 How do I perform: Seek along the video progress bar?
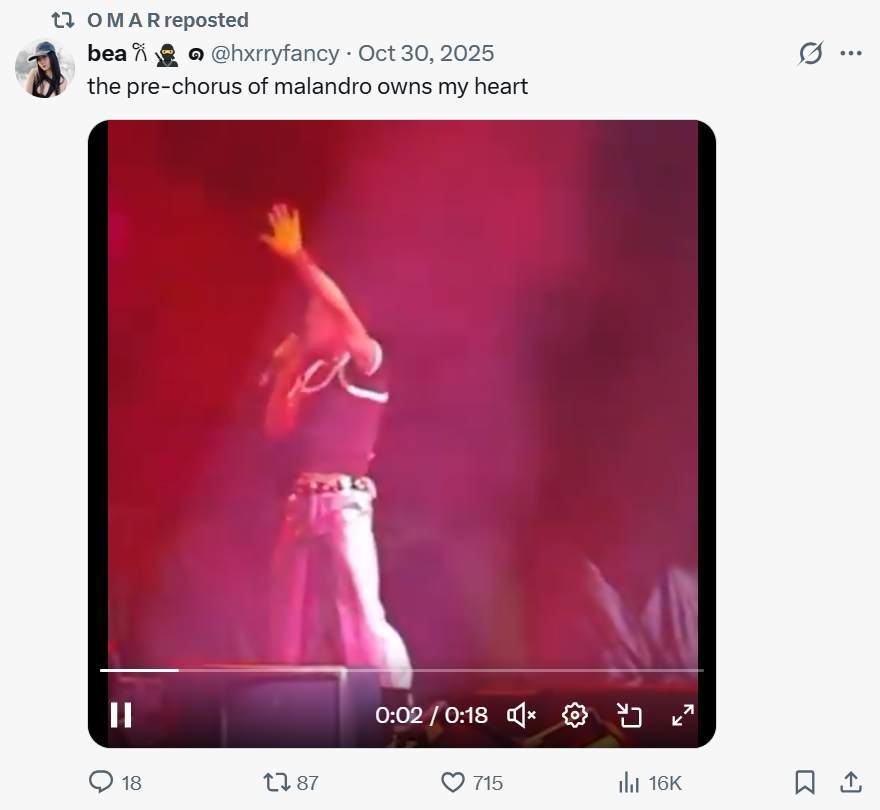(x=400, y=670)
